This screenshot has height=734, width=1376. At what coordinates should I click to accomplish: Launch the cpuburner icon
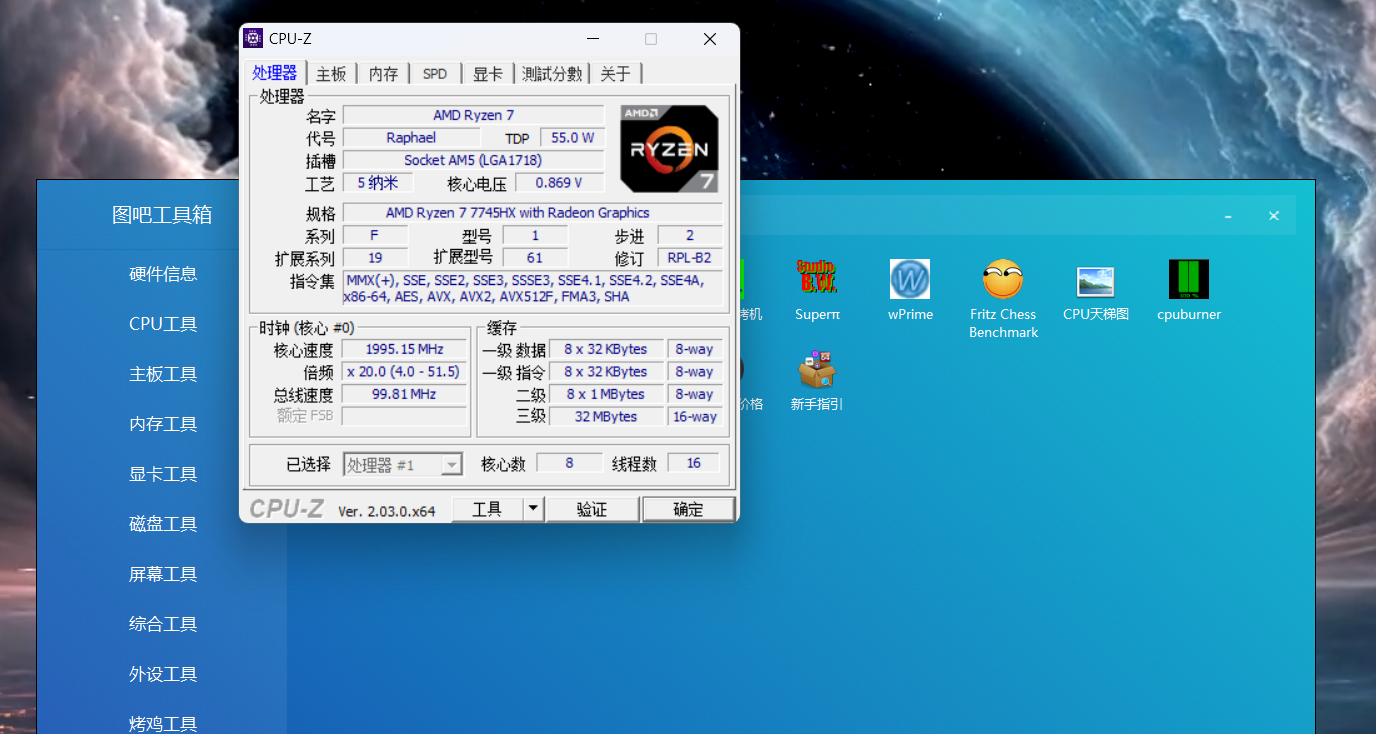pyautogui.click(x=1189, y=279)
